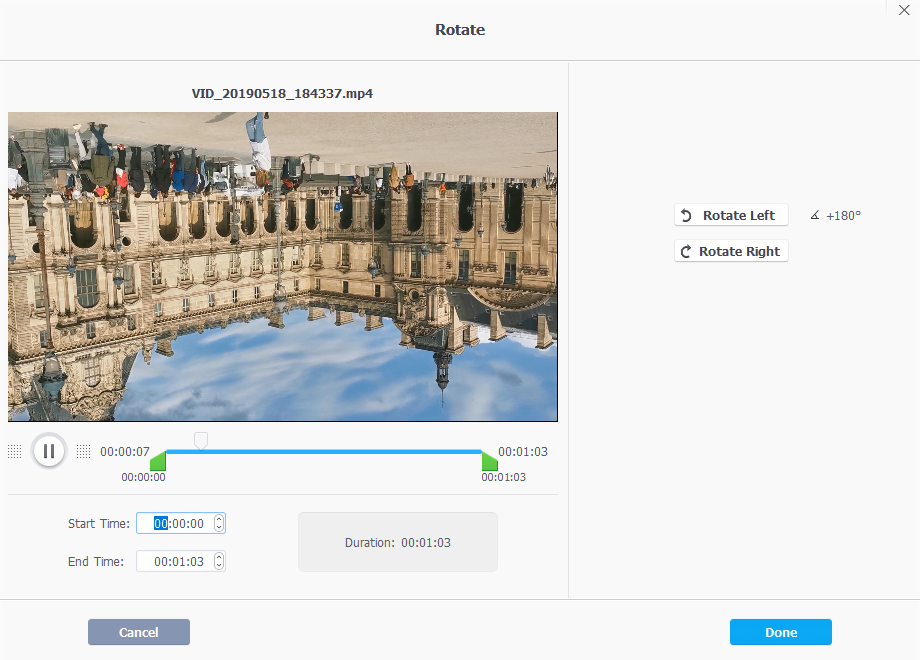The width and height of the screenshot is (920, 660).
Task: Click the middle of the blue timeline bar
Action: coord(323,451)
